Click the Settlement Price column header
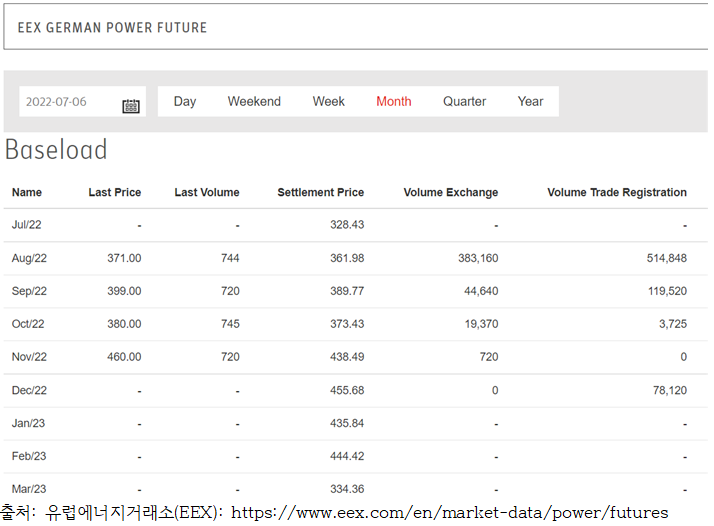The height and width of the screenshot is (526, 714). pyautogui.click(x=320, y=192)
